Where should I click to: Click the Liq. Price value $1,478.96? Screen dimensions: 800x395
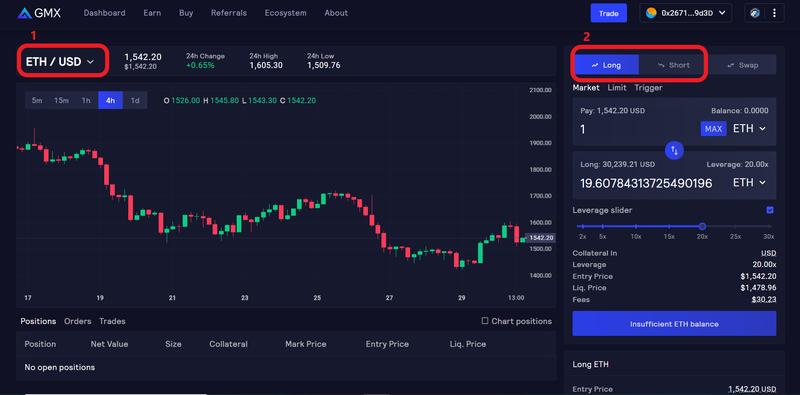point(758,288)
